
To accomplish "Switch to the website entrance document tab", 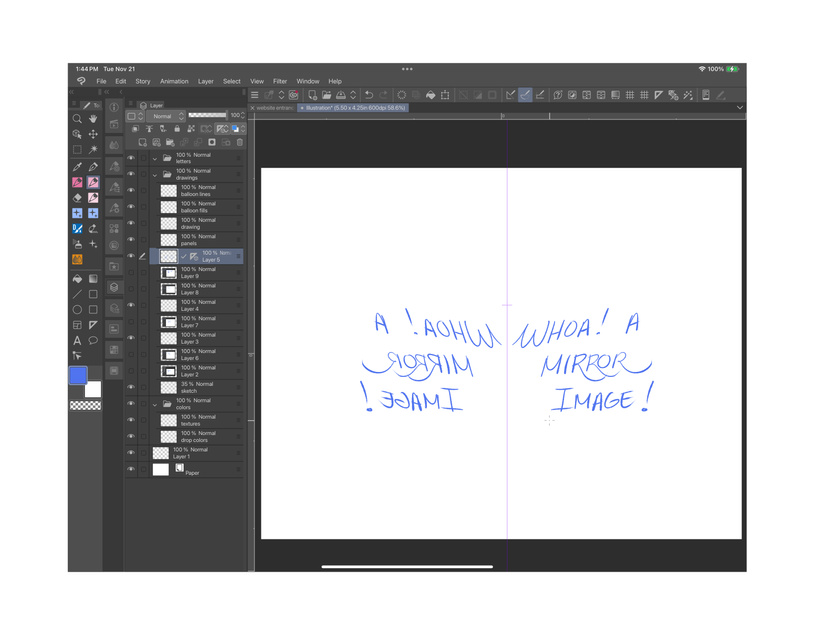I will pyautogui.click(x=274, y=108).
